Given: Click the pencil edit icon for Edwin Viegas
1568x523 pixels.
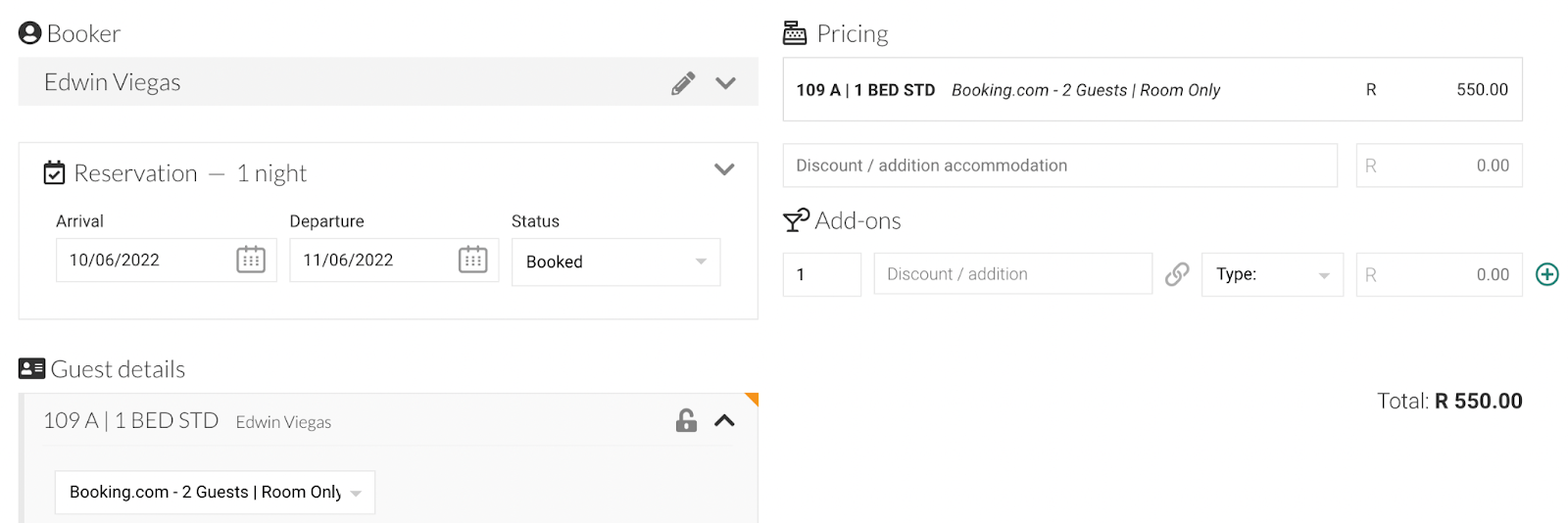Looking at the screenshot, I should coord(683,83).
